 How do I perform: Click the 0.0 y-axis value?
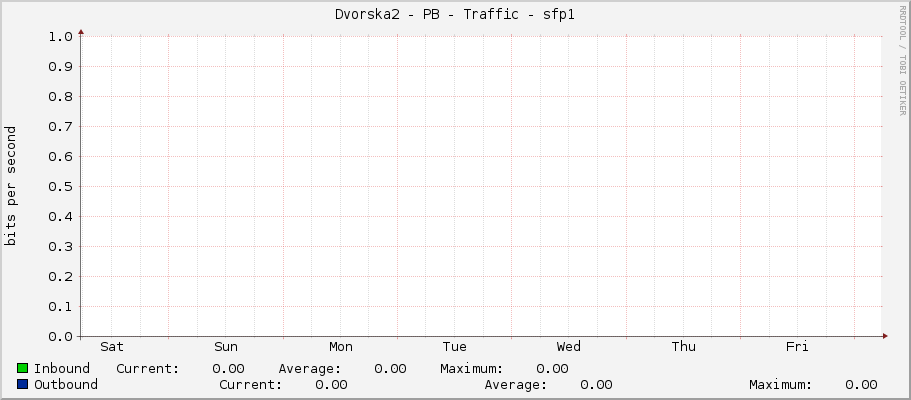[60, 337]
